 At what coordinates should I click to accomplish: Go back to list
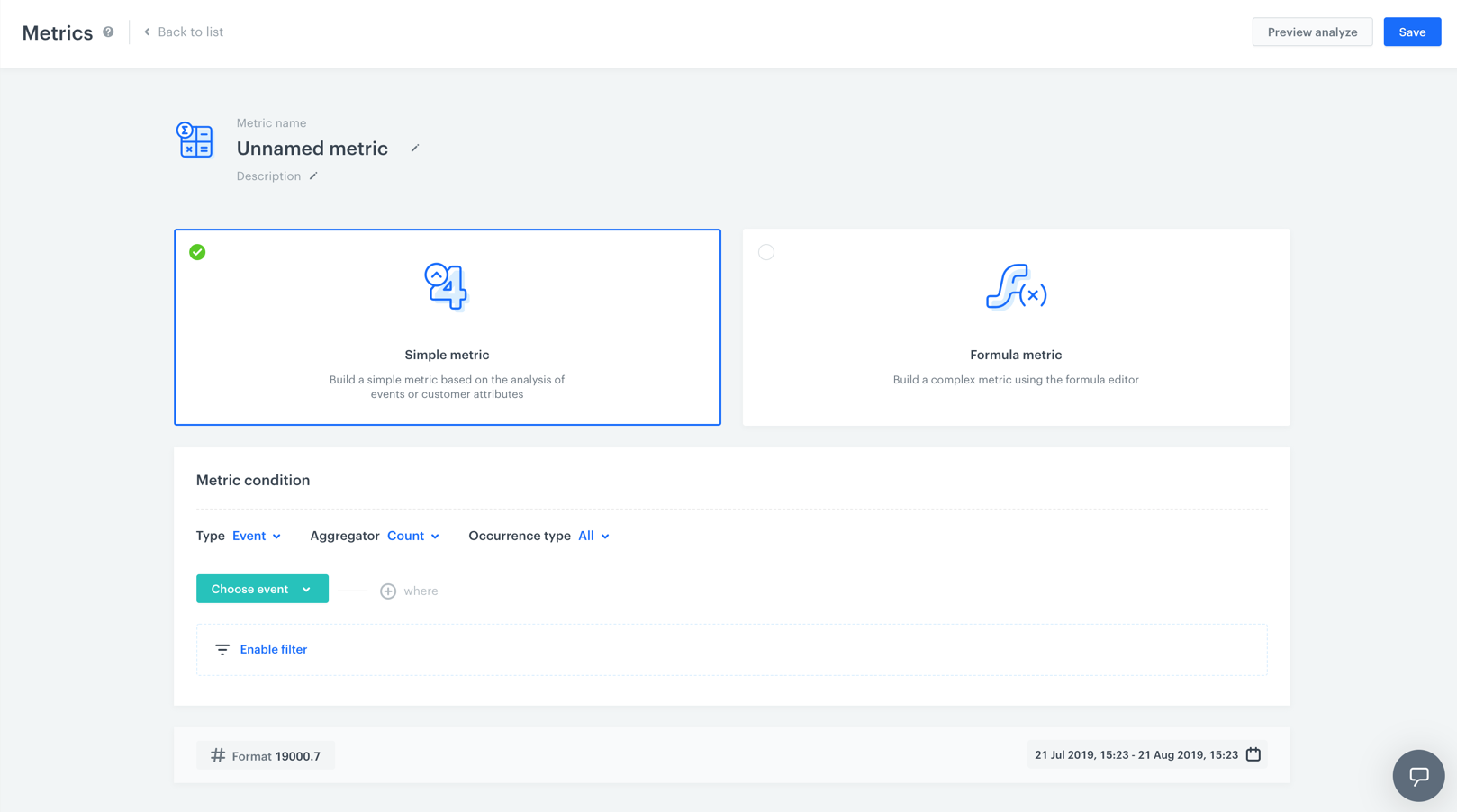click(184, 32)
